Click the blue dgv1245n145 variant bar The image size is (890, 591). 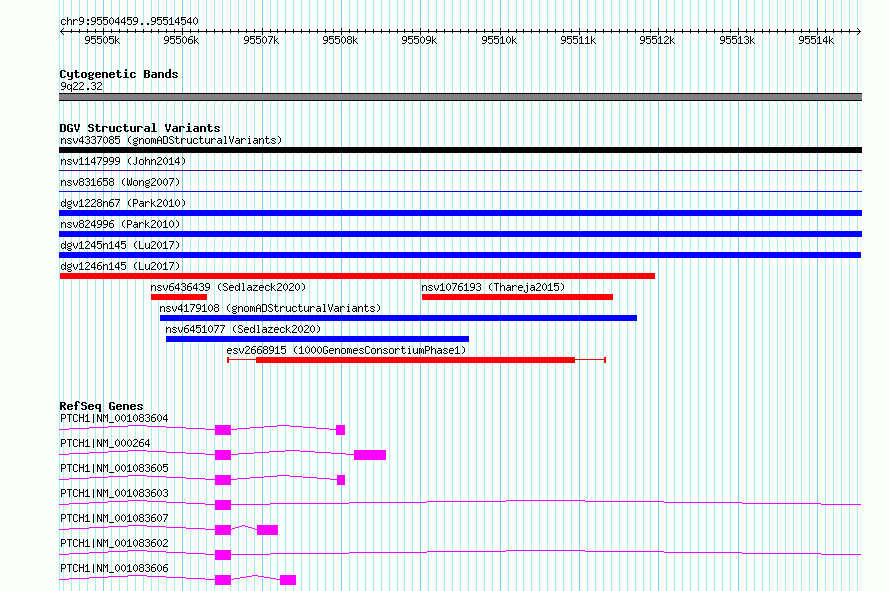tap(460, 255)
